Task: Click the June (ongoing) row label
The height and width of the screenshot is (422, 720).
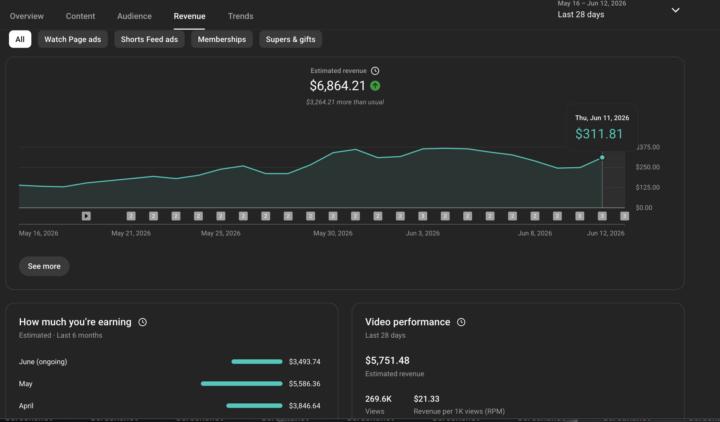Action: [43, 362]
